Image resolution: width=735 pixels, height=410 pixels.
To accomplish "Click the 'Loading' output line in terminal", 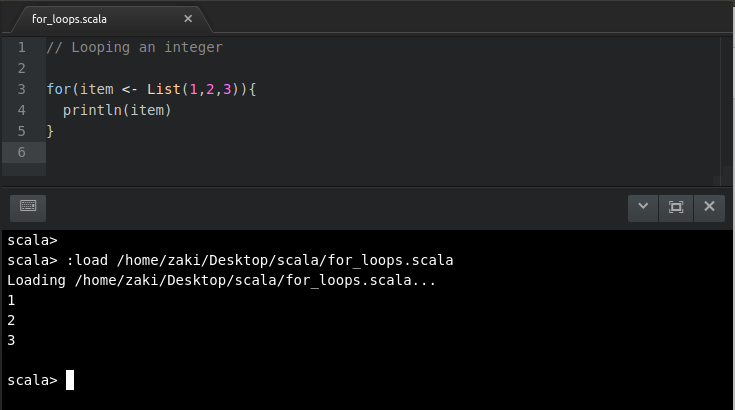I will tap(221, 280).
